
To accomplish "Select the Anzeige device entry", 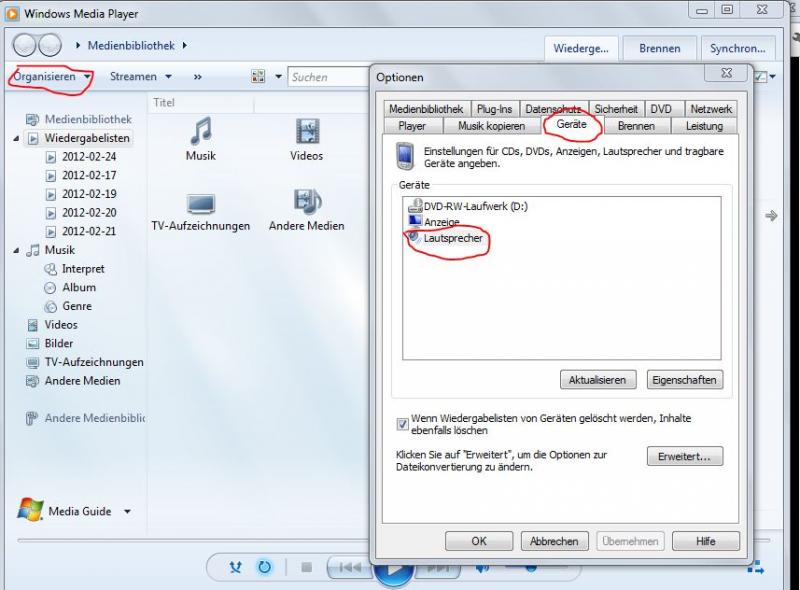I will click(434, 222).
